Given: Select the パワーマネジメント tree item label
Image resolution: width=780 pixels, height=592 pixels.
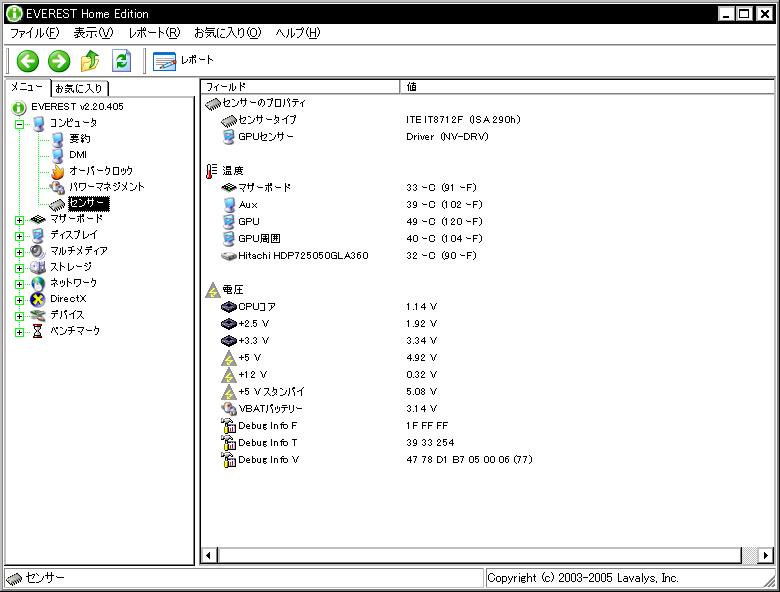Looking at the screenshot, I should pos(107,187).
